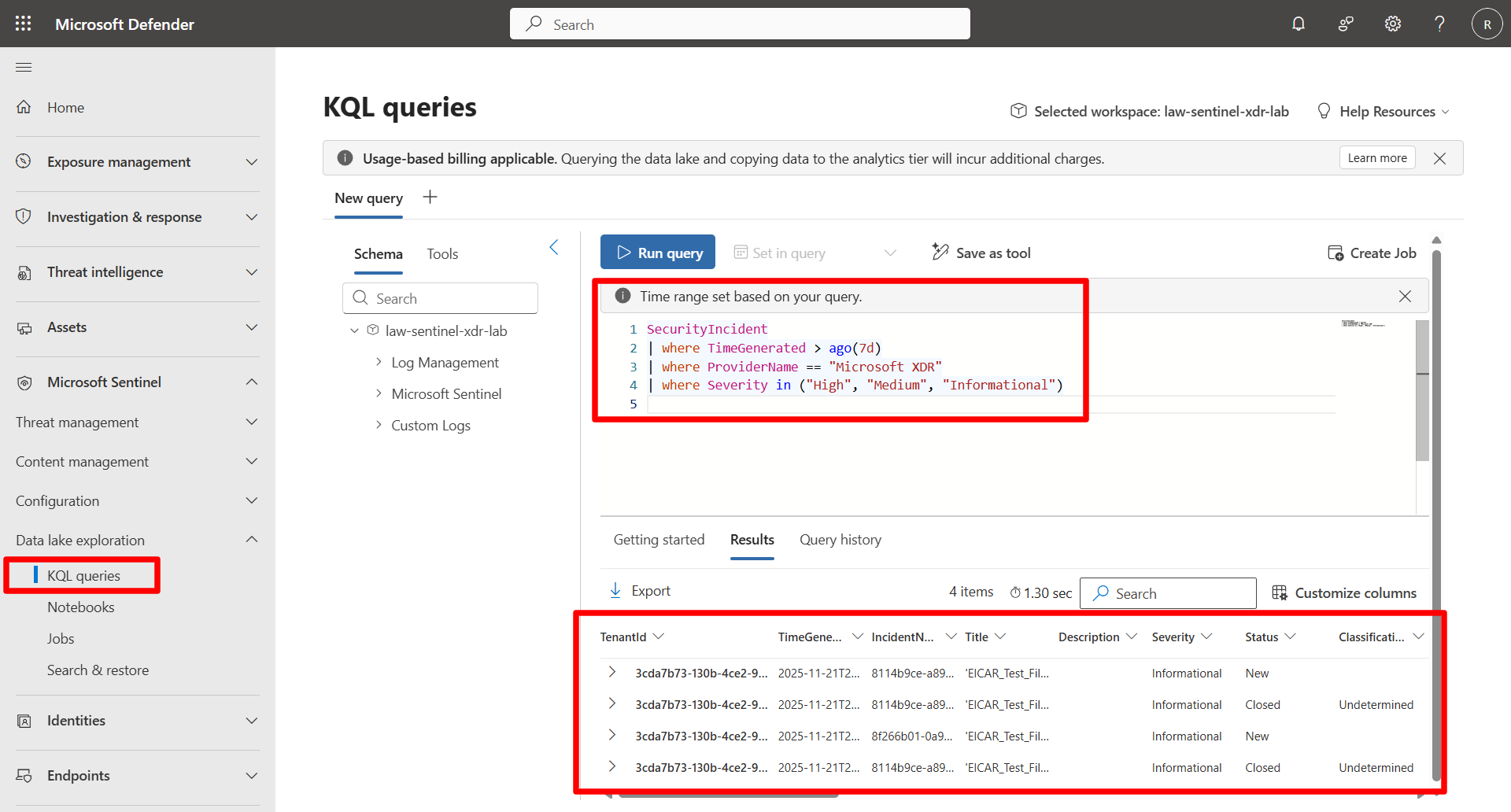Viewport: 1511px width, 812px height.
Task: Expand Threat management submenu
Action: (x=252, y=422)
